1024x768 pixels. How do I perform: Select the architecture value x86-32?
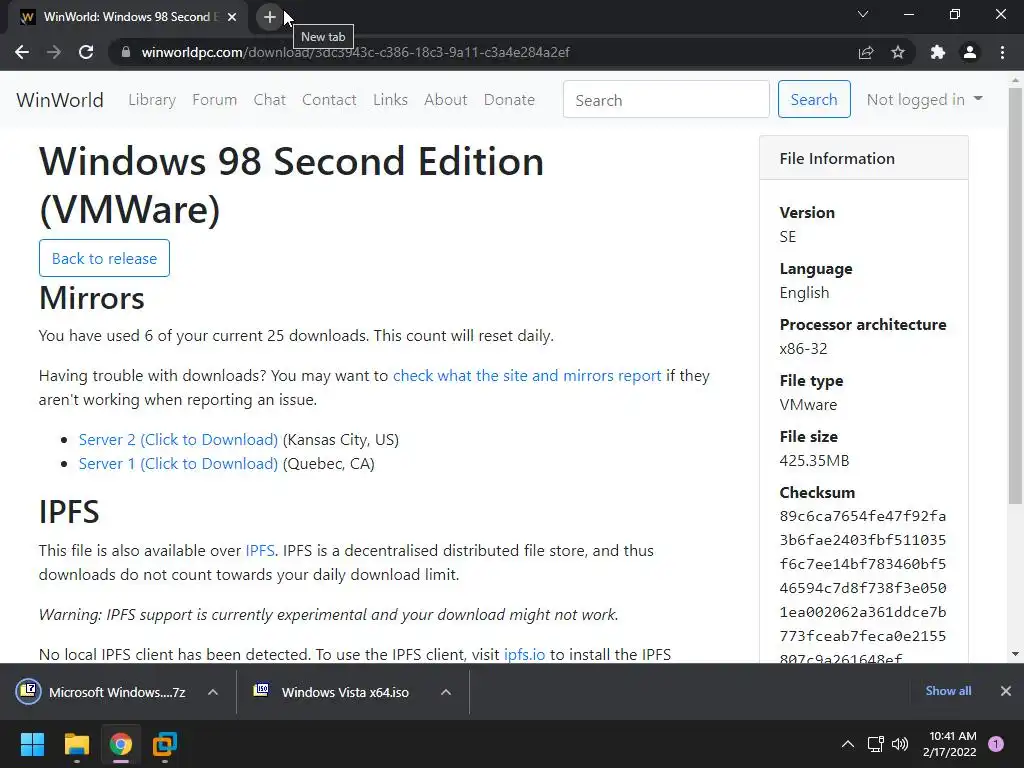[803, 348]
